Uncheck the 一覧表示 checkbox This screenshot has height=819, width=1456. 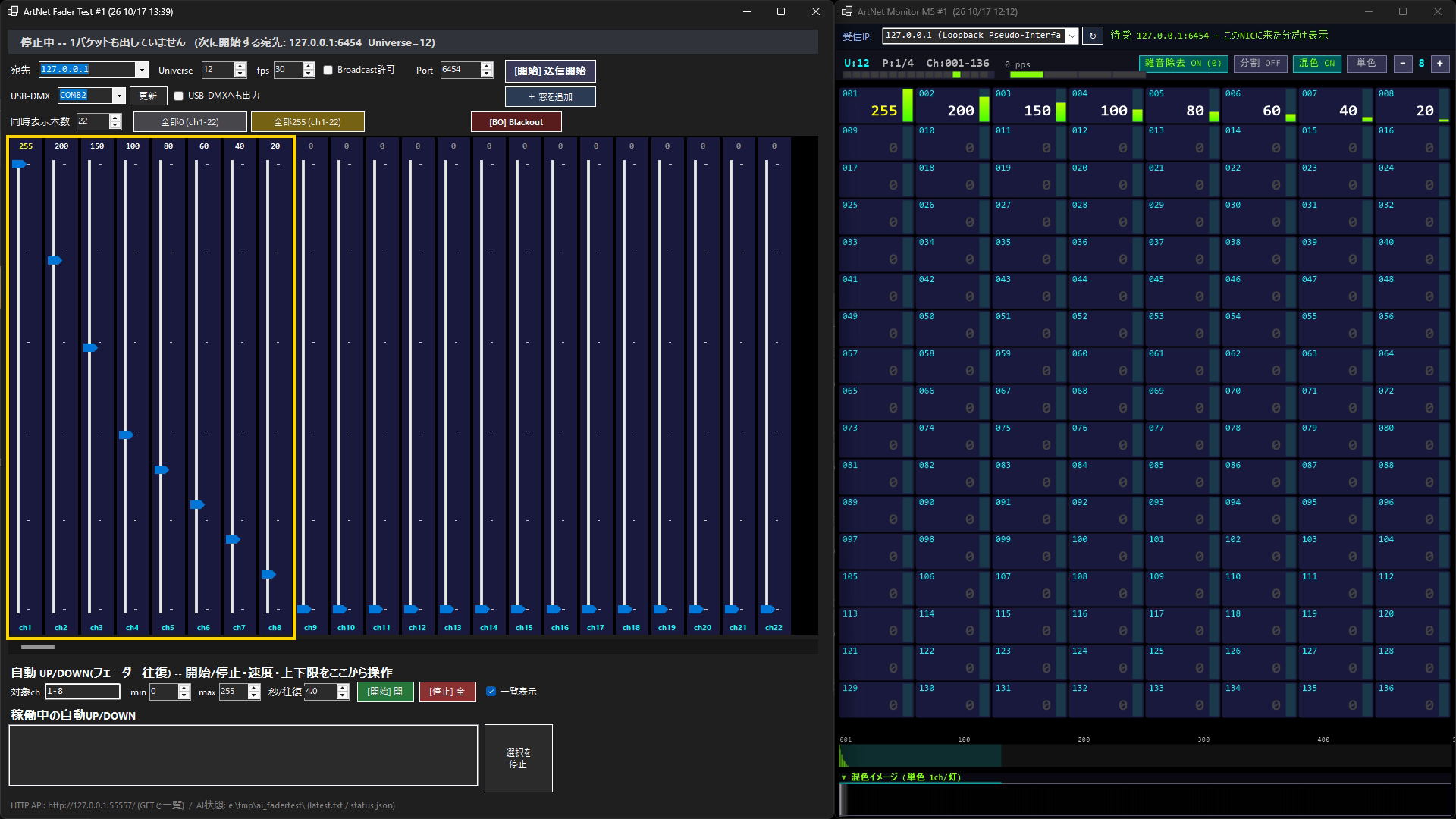[491, 692]
